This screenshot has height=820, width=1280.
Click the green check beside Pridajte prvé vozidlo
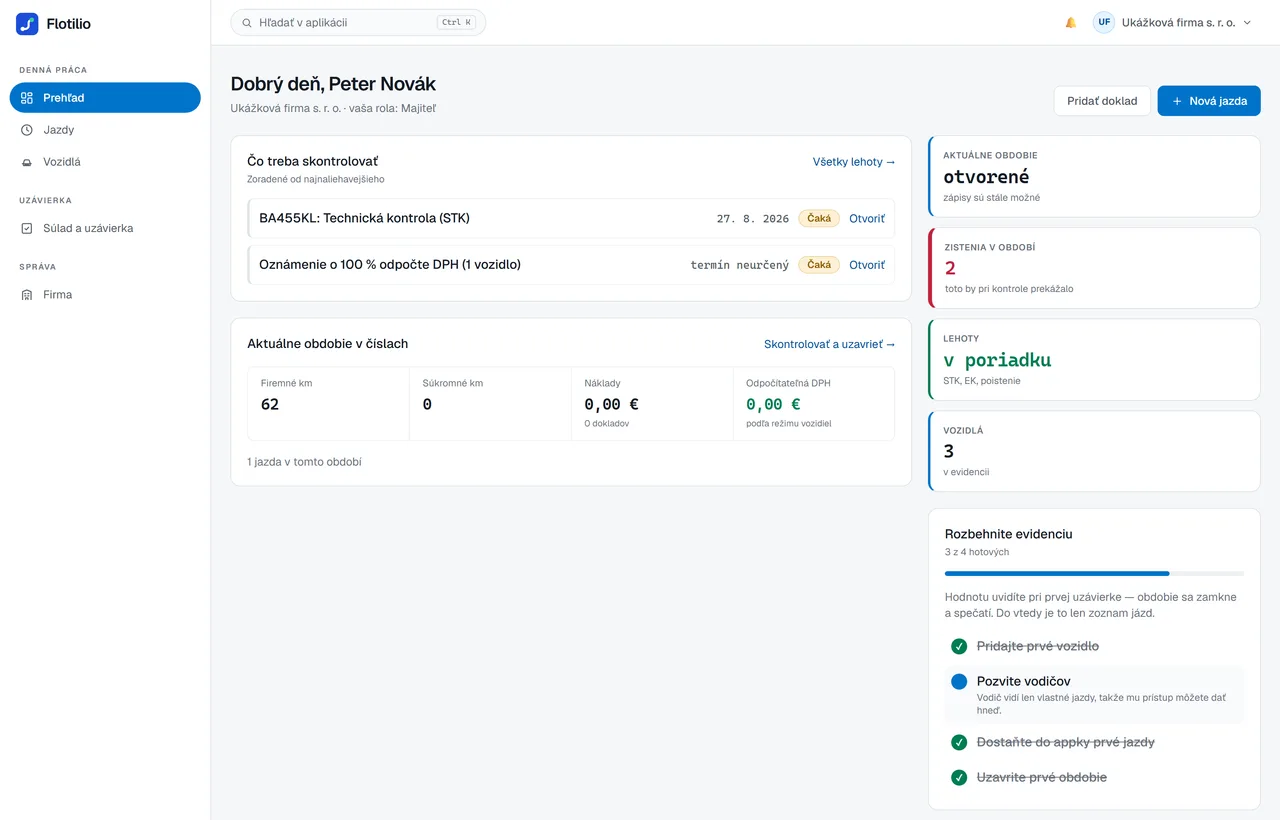[x=959, y=646]
